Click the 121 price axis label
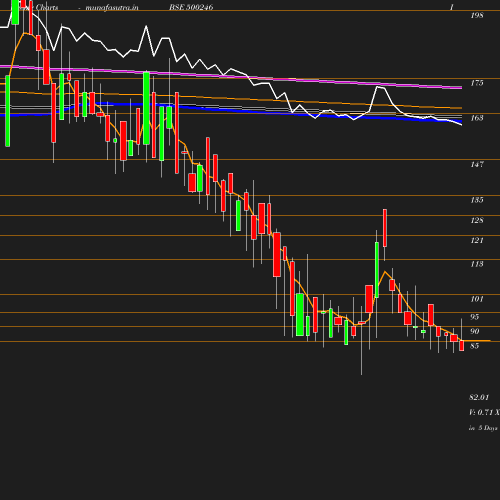 (477, 240)
